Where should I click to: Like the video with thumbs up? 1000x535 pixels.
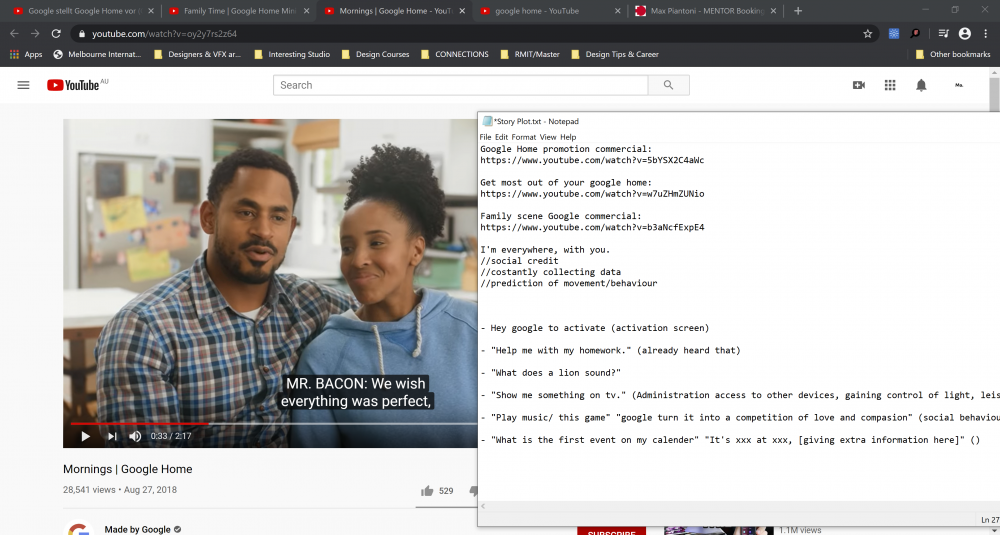[x=427, y=490]
